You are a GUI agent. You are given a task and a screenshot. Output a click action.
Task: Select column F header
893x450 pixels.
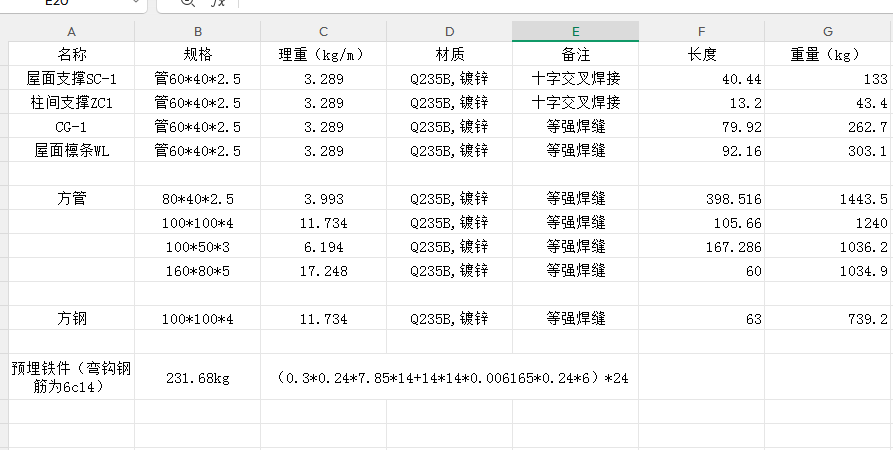[x=701, y=32]
